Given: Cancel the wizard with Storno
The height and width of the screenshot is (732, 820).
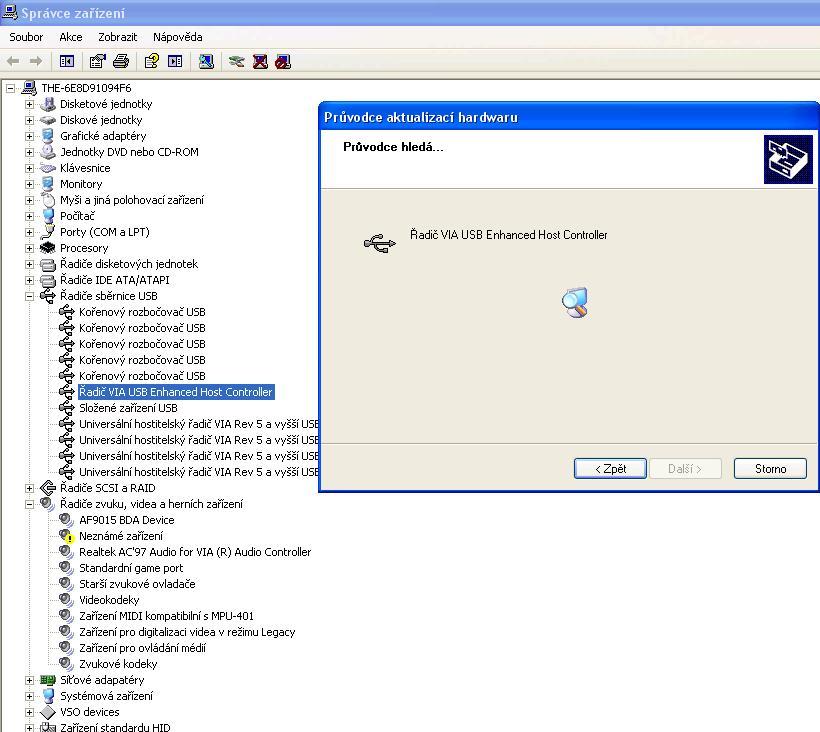Looking at the screenshot, I should click(x=770, y=468).
